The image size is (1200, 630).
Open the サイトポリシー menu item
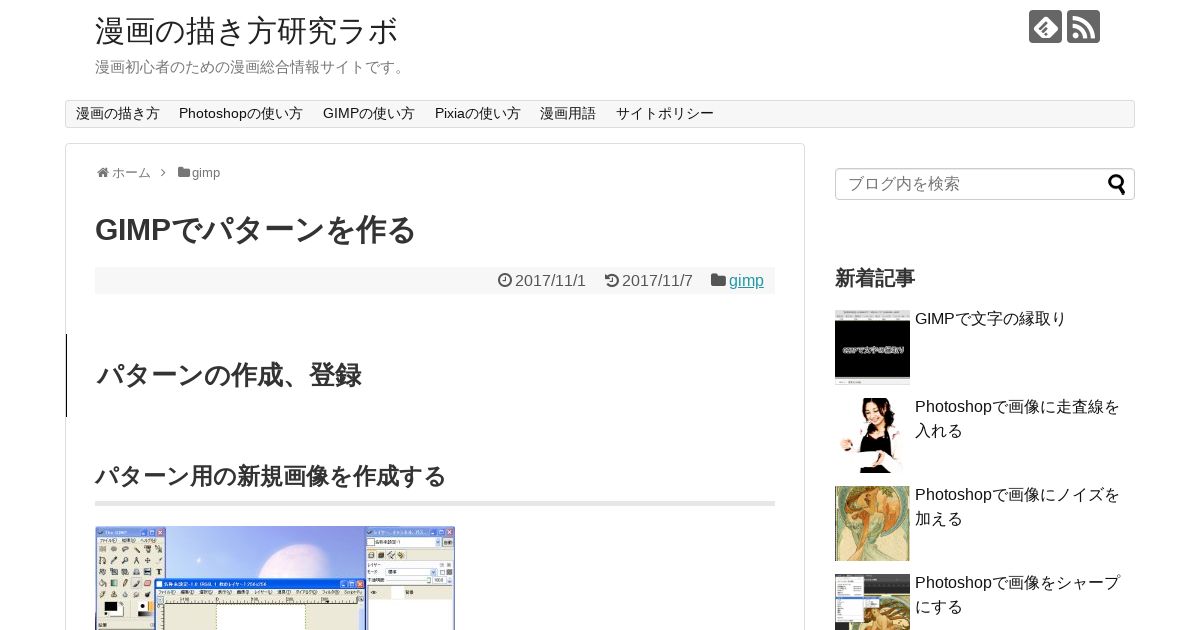pyautogui.click(x=665, y=114)
